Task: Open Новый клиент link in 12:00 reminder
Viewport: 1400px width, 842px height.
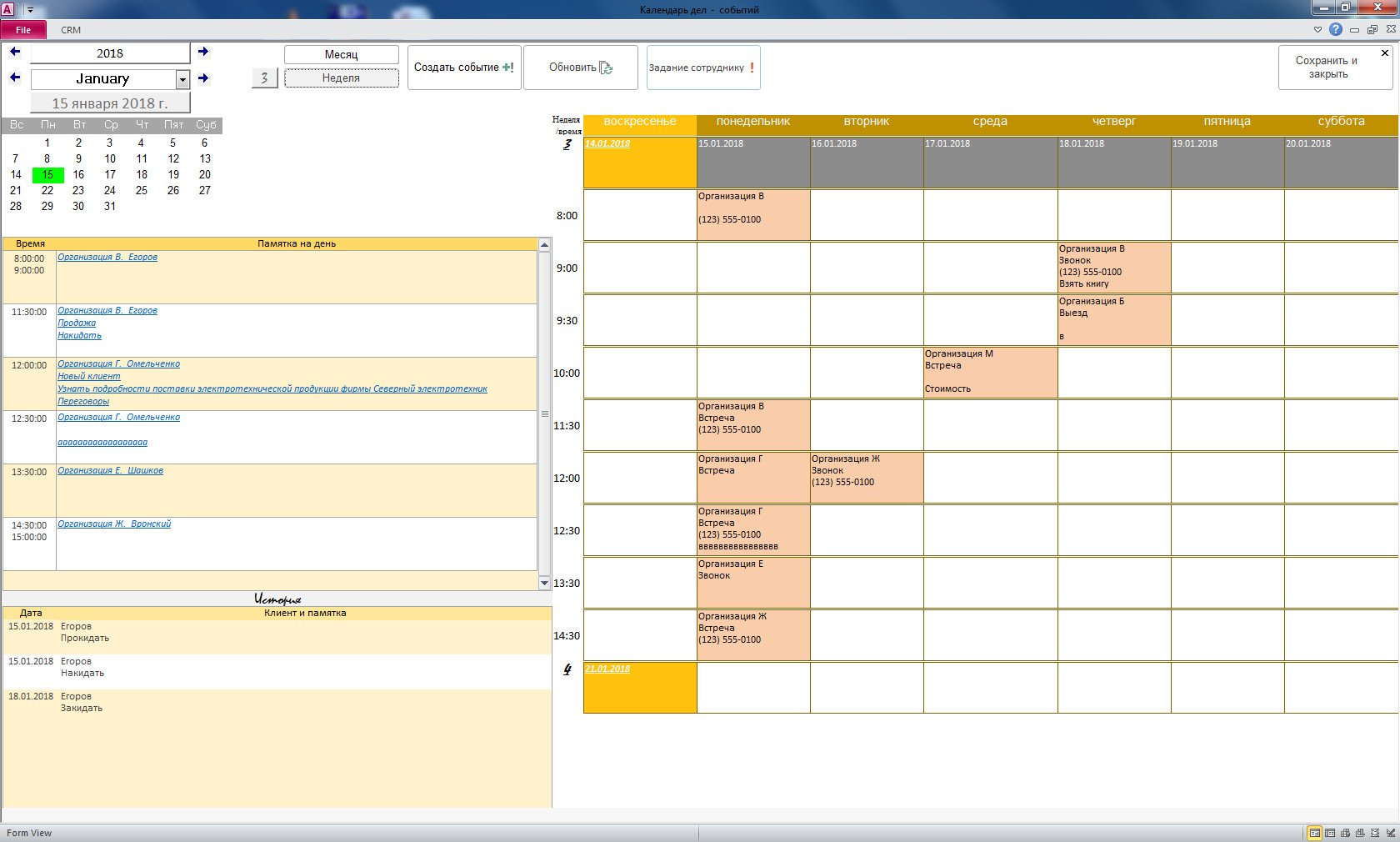Action: pos(89,376)
